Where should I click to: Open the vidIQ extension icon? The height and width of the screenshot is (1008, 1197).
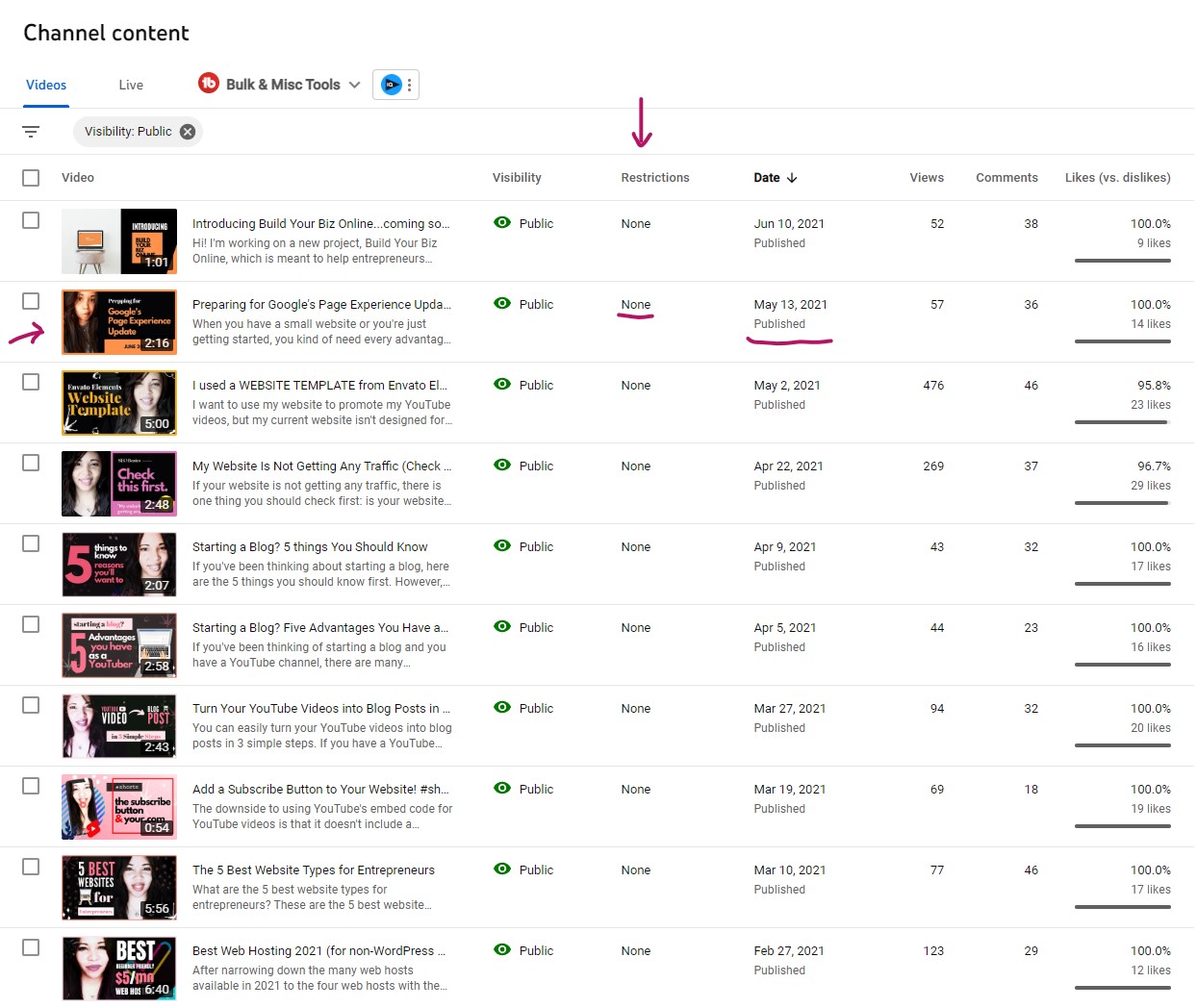coord(389,84)
